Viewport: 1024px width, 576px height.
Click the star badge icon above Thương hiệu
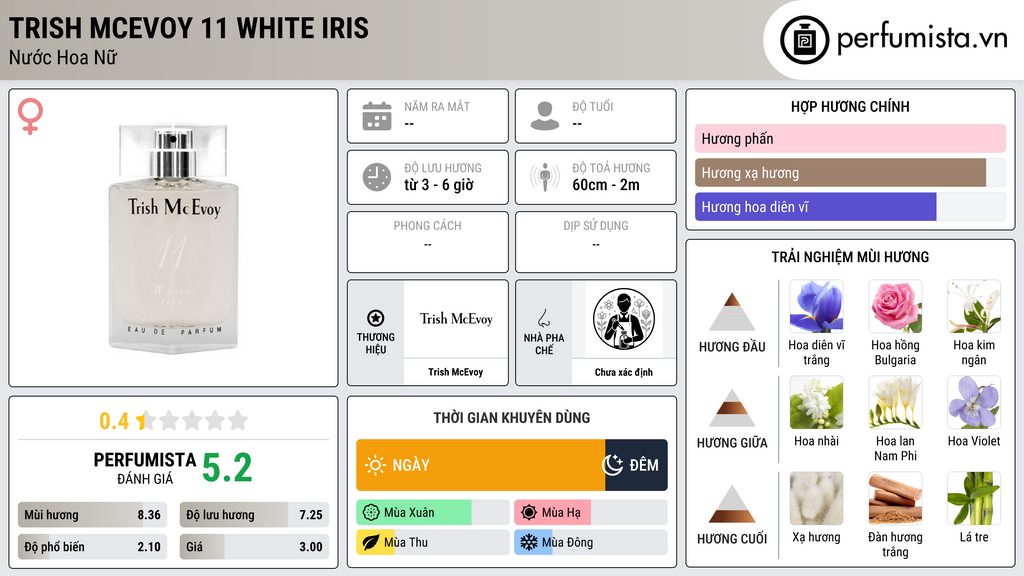376,318
